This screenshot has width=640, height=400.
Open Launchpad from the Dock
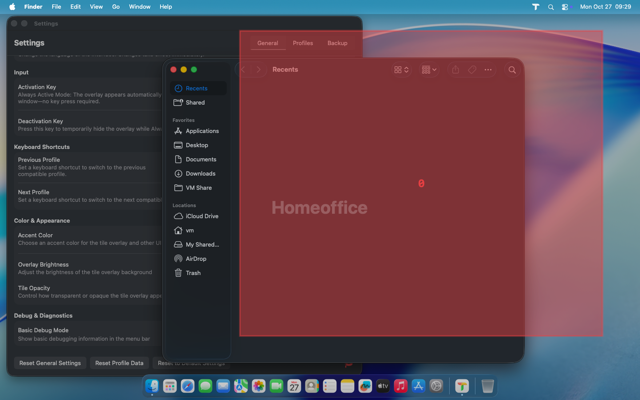(170, 386)
